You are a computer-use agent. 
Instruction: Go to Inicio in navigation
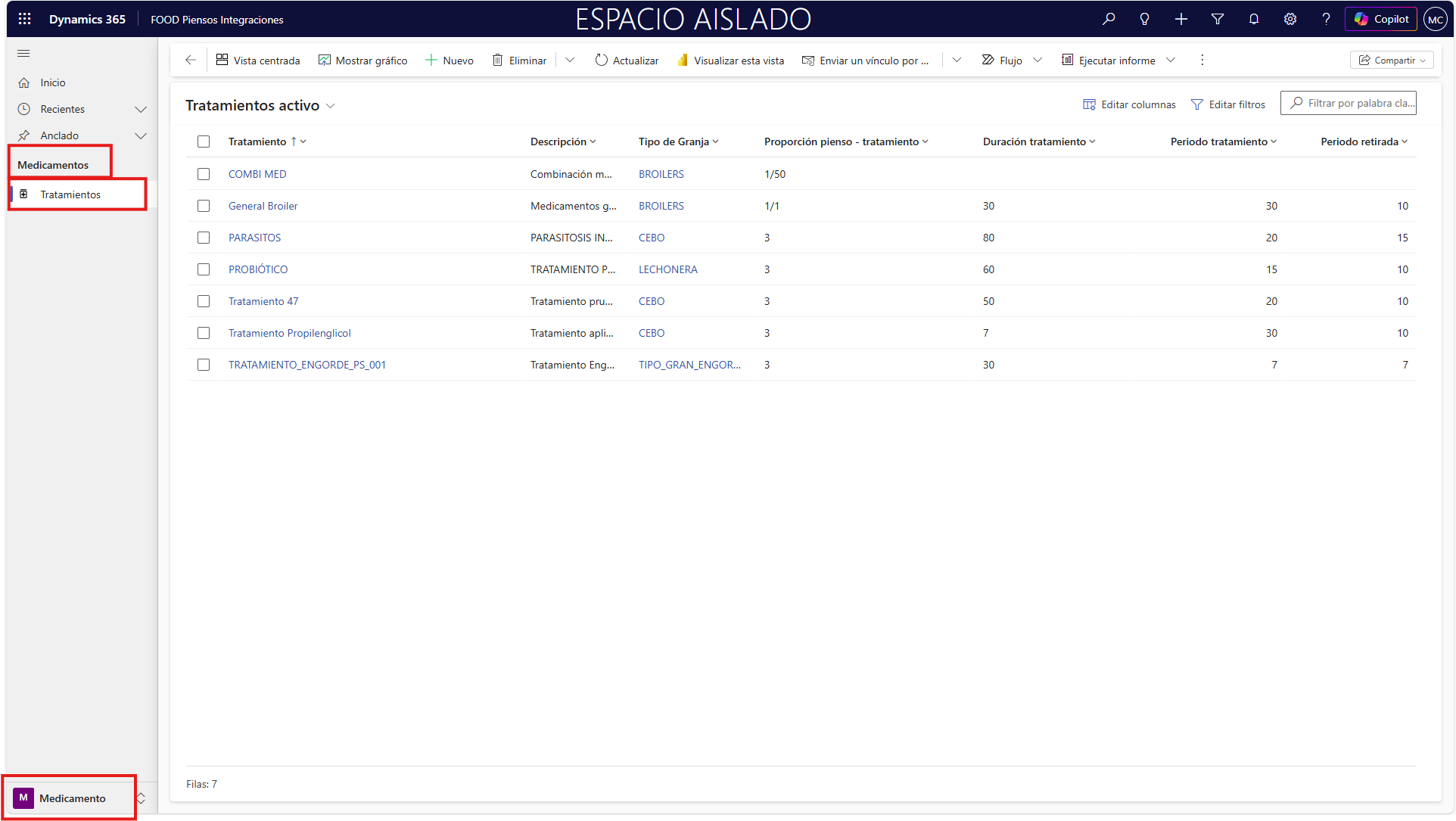click(x=52, y=82)
